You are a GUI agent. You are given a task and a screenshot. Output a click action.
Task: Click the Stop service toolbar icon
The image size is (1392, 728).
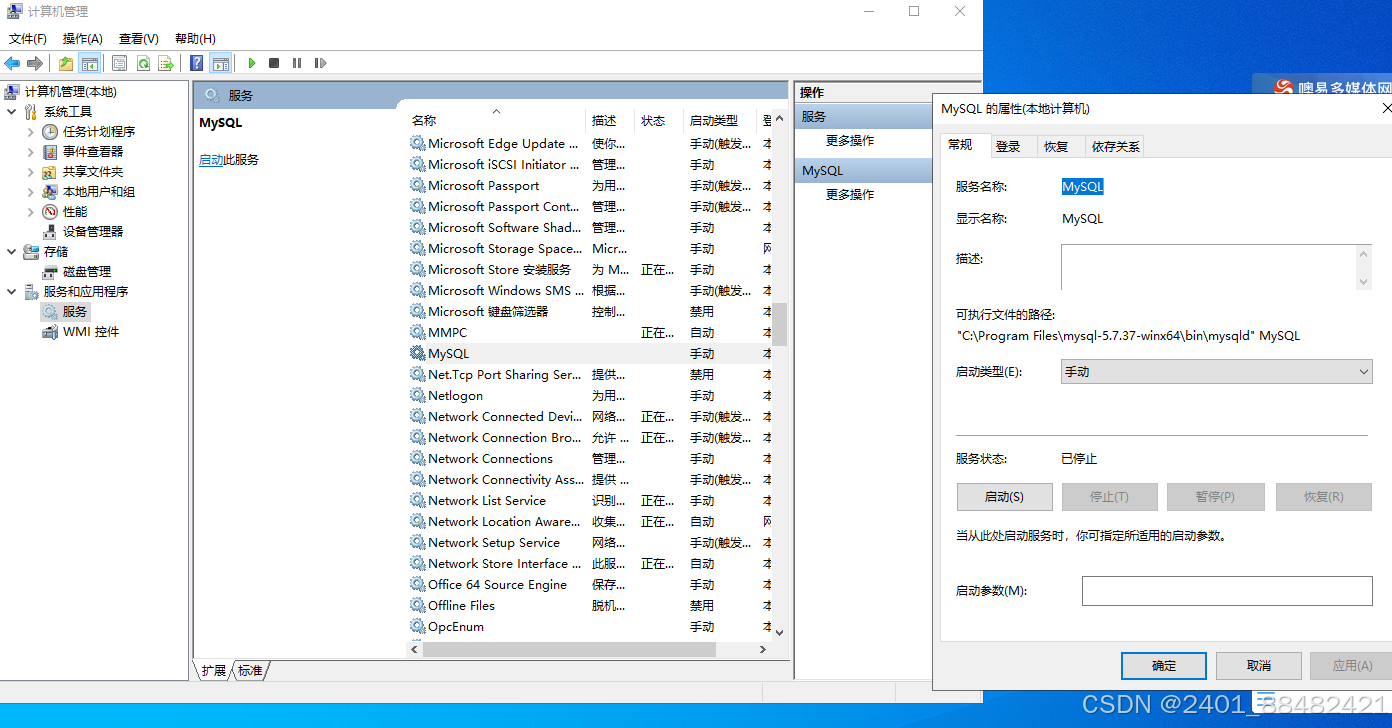[274, 63]
